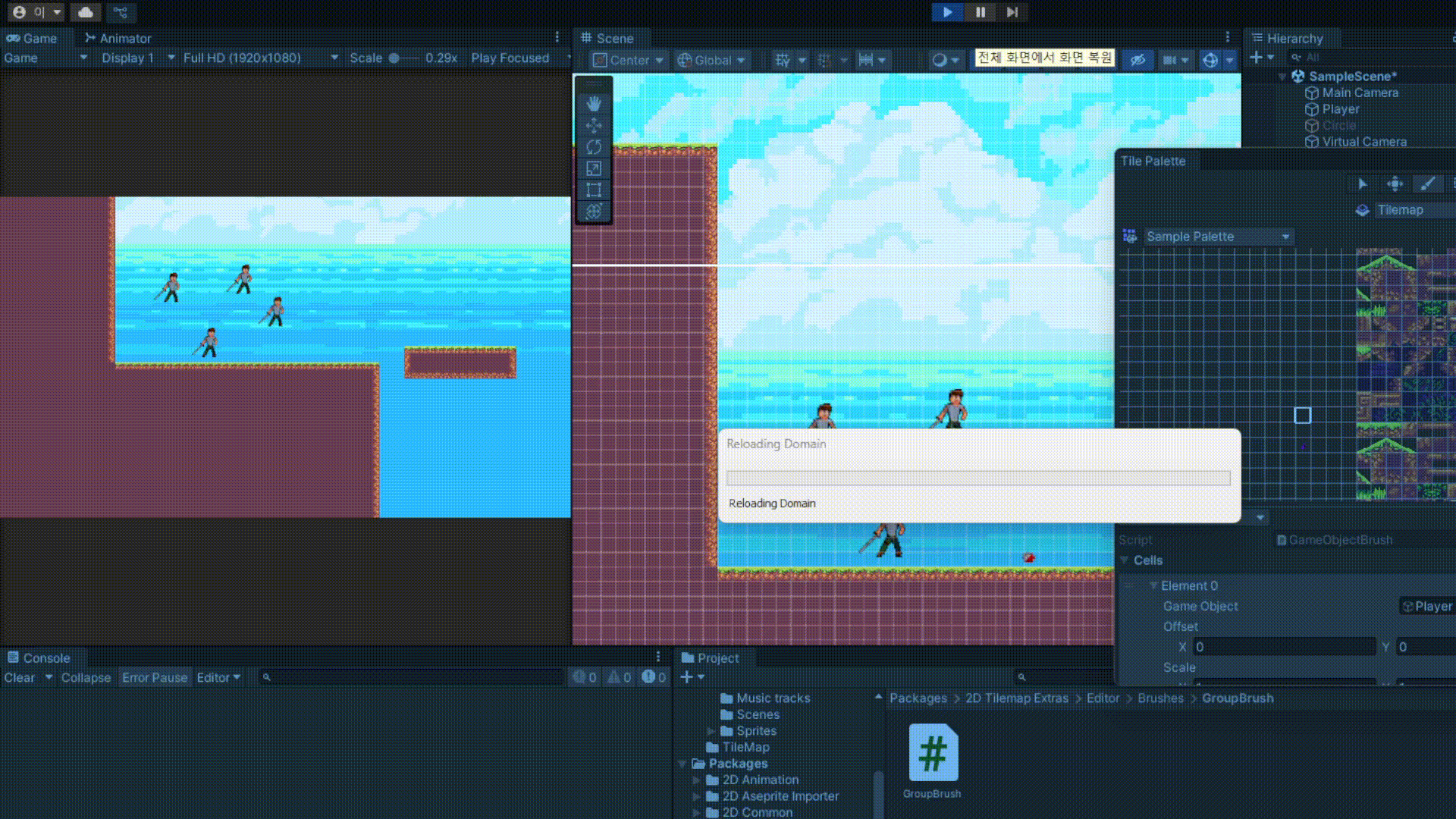Select the Rect tool in Scene

pos(594,190)
